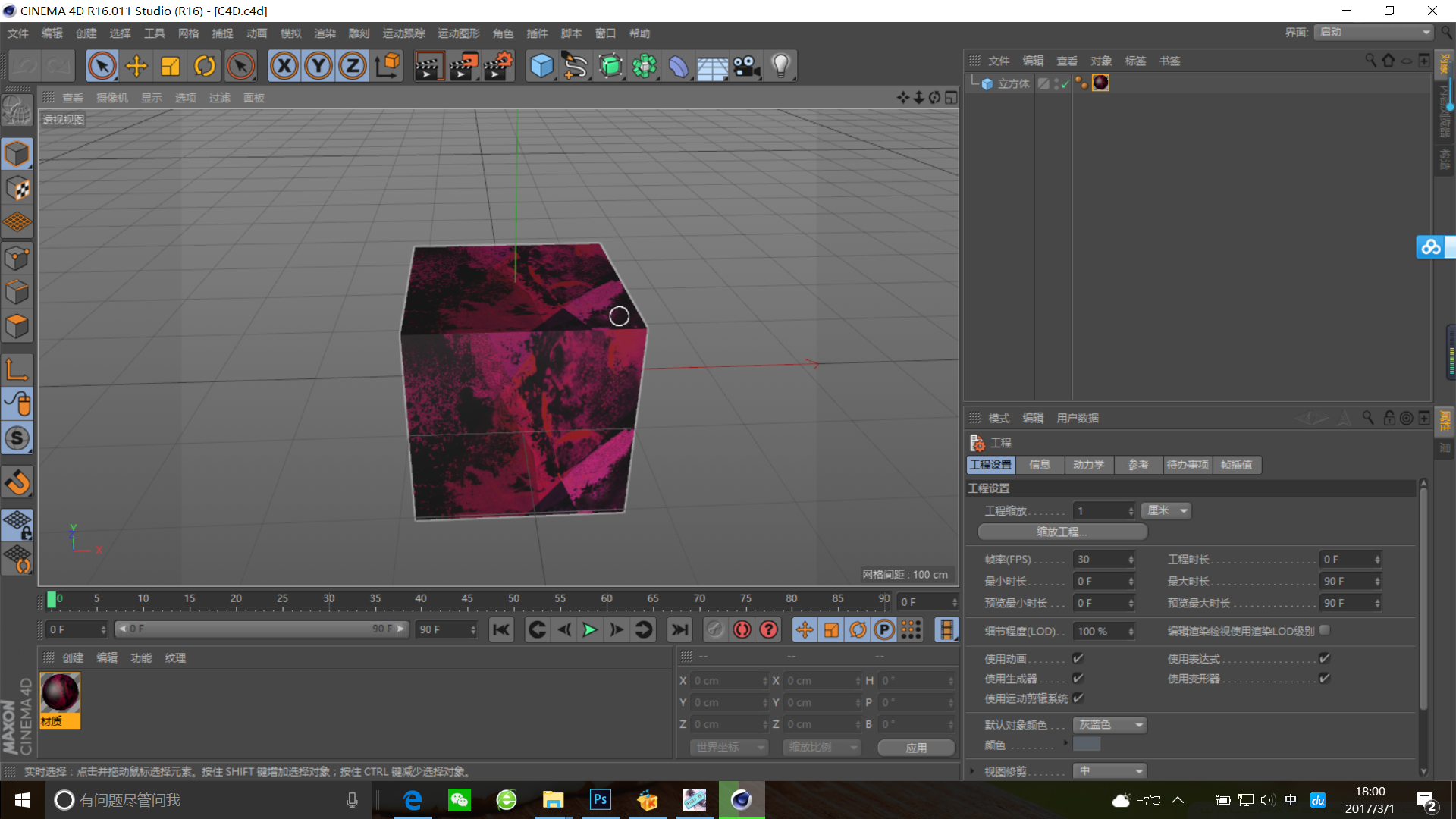Screen dimensions: 1456x819
Task: Open the 视图修剪 dropdown 中
Action: pos(1109,771)
